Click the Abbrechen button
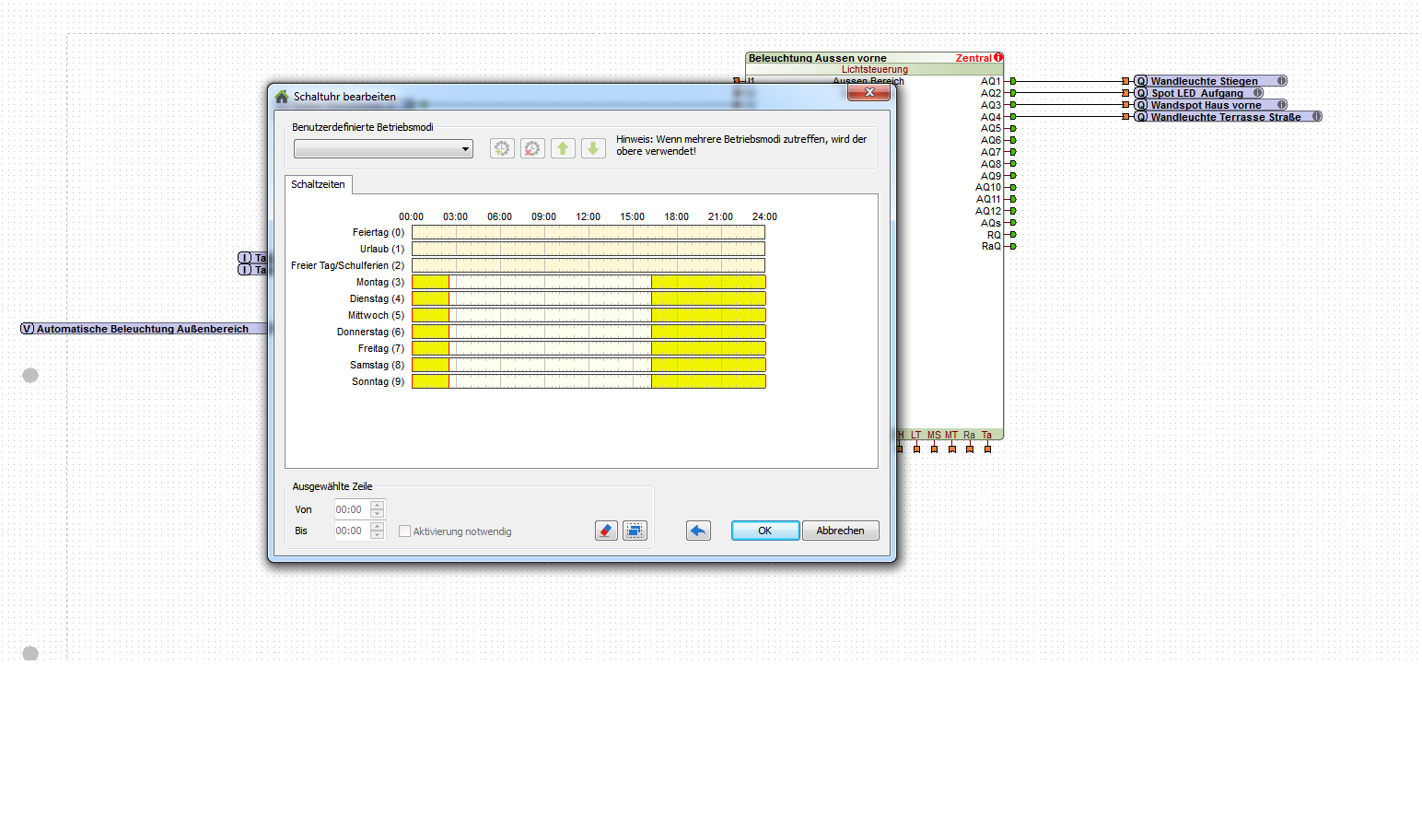Viewport: 1422px width, 840px height. [840, 531]
